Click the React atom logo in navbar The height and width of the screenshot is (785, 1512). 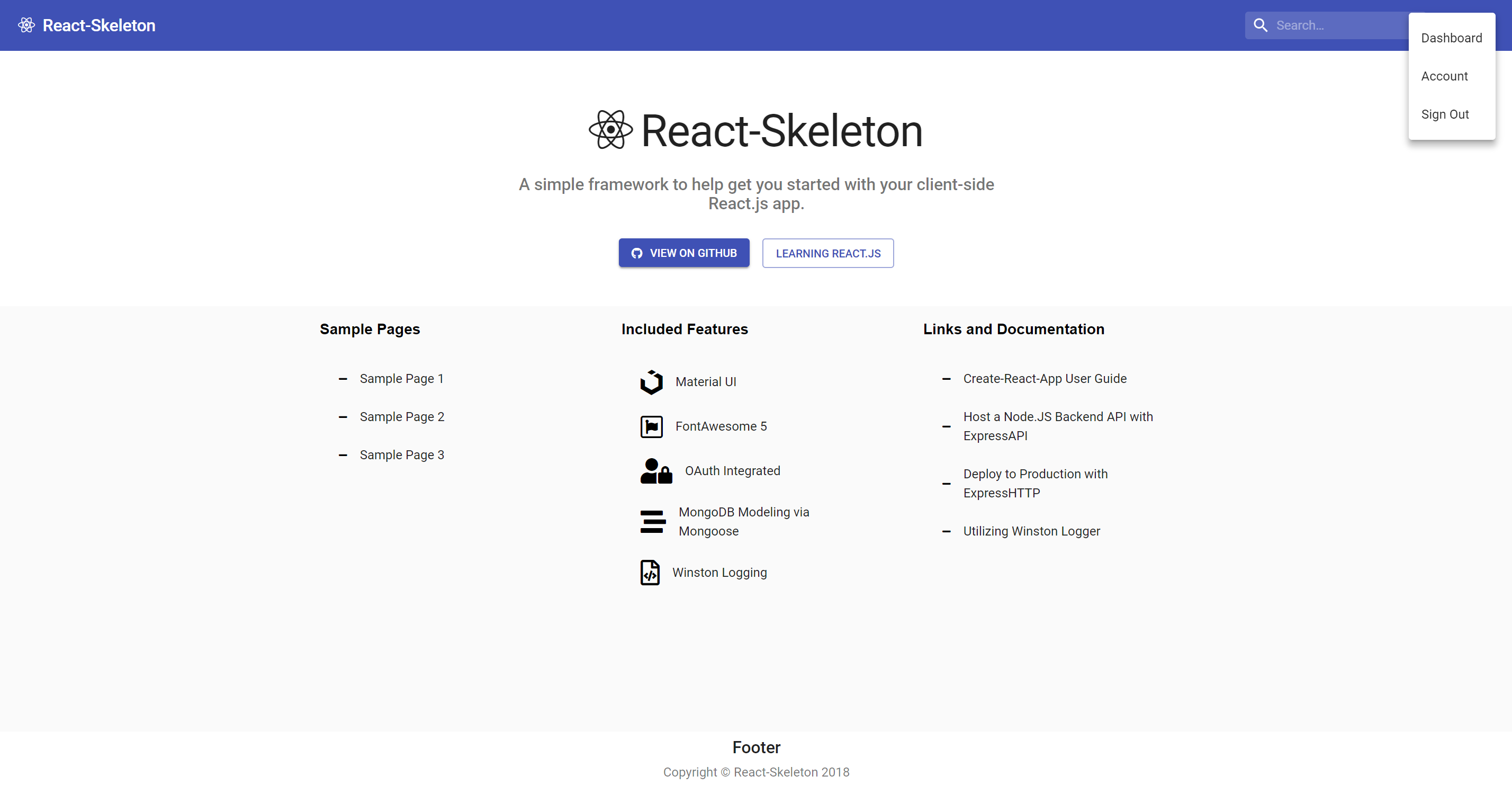26,25
